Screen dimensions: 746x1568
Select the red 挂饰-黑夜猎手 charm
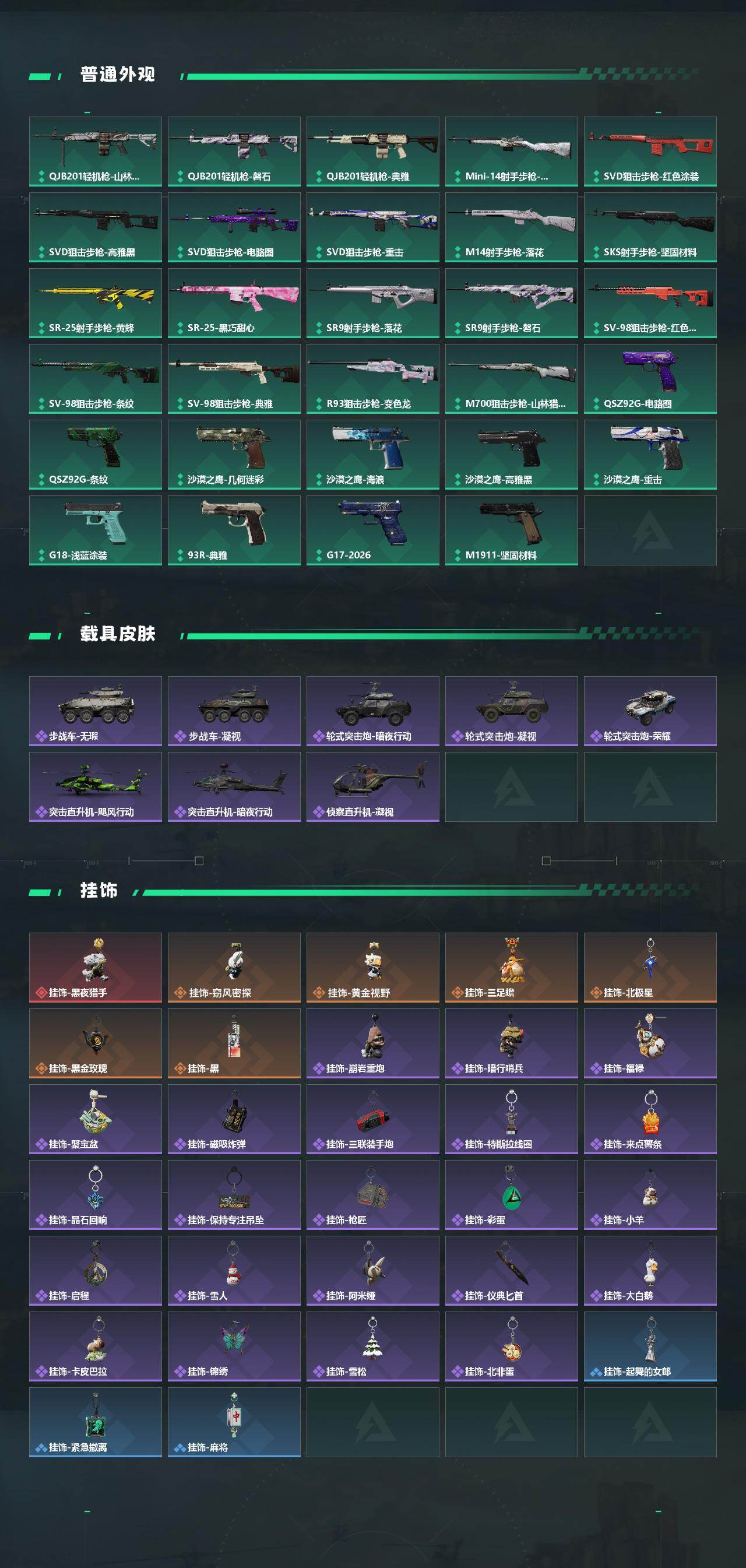coord(96,967)
